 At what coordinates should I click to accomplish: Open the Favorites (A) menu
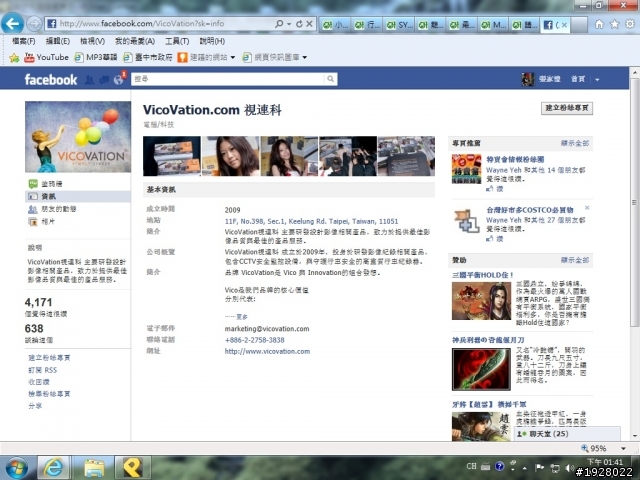(135, 41)
